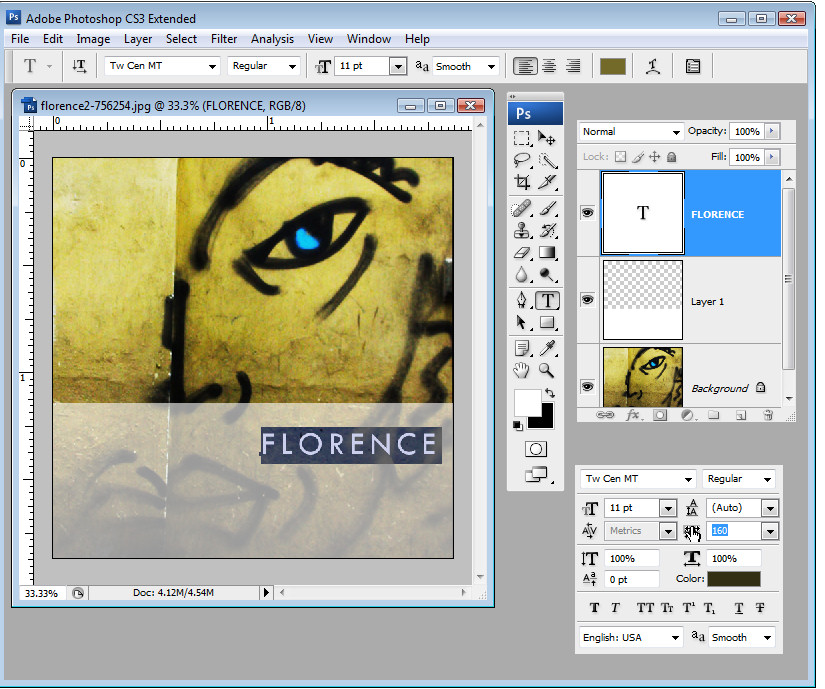Select the Eyedropper tool
Viewport: 825px width, 689px height.
(x=547, y=348)
